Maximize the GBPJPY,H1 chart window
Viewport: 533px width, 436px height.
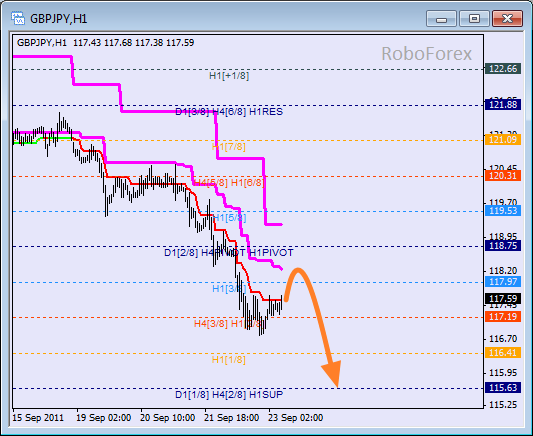tap(474, 18)
